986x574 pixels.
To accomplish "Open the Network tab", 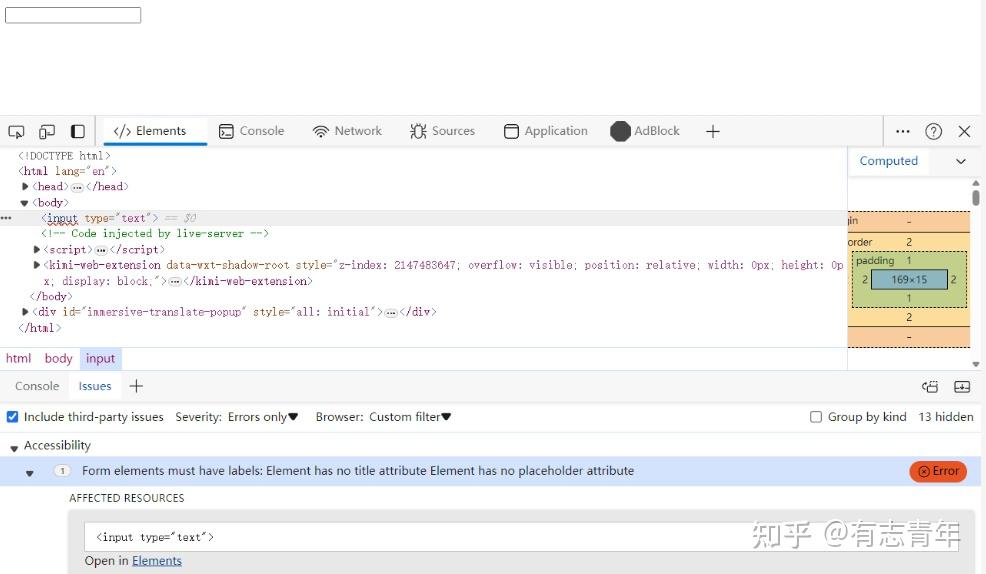I will pos(347,131).
